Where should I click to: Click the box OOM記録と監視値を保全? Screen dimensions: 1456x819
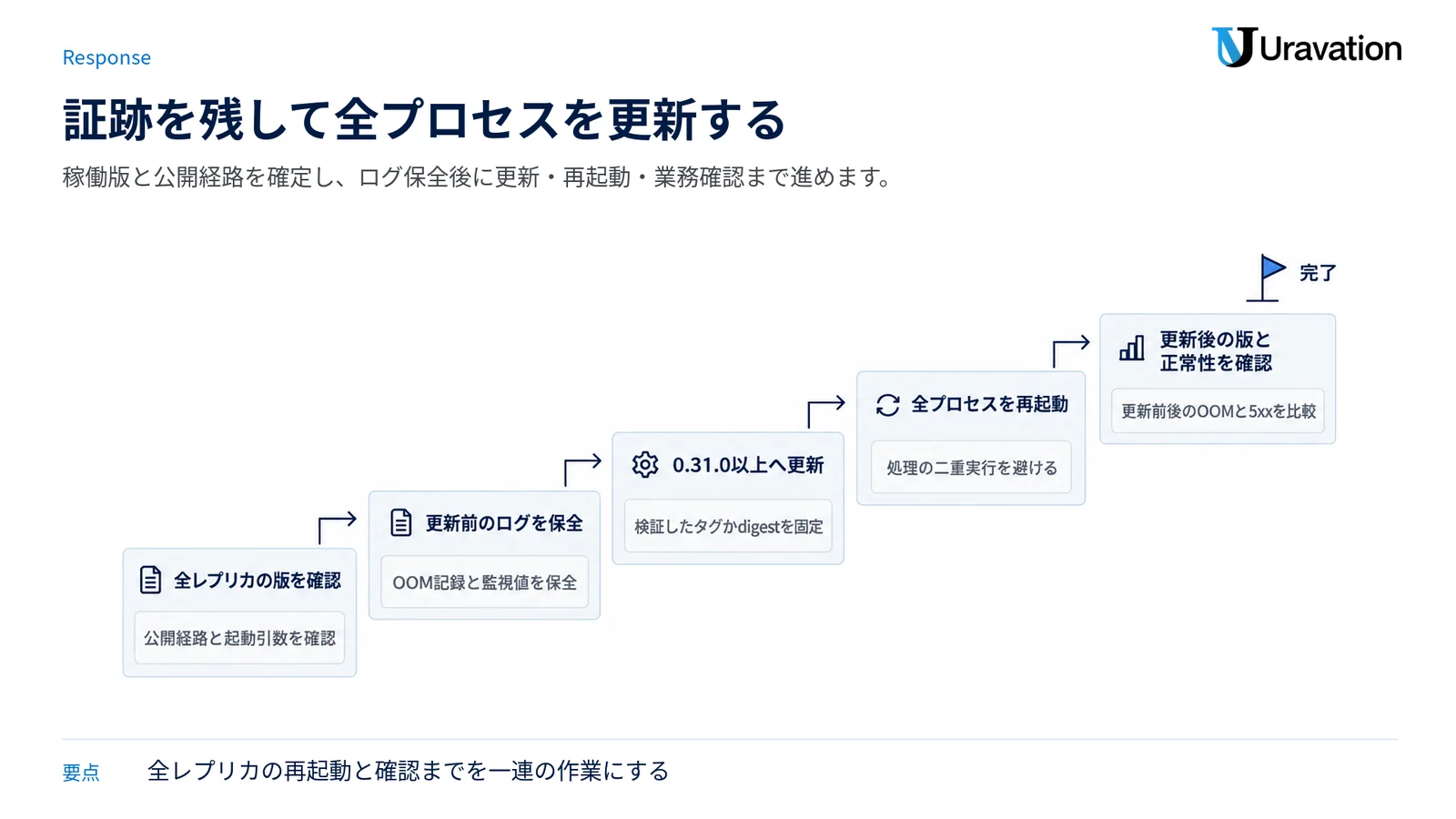point(484,582)
